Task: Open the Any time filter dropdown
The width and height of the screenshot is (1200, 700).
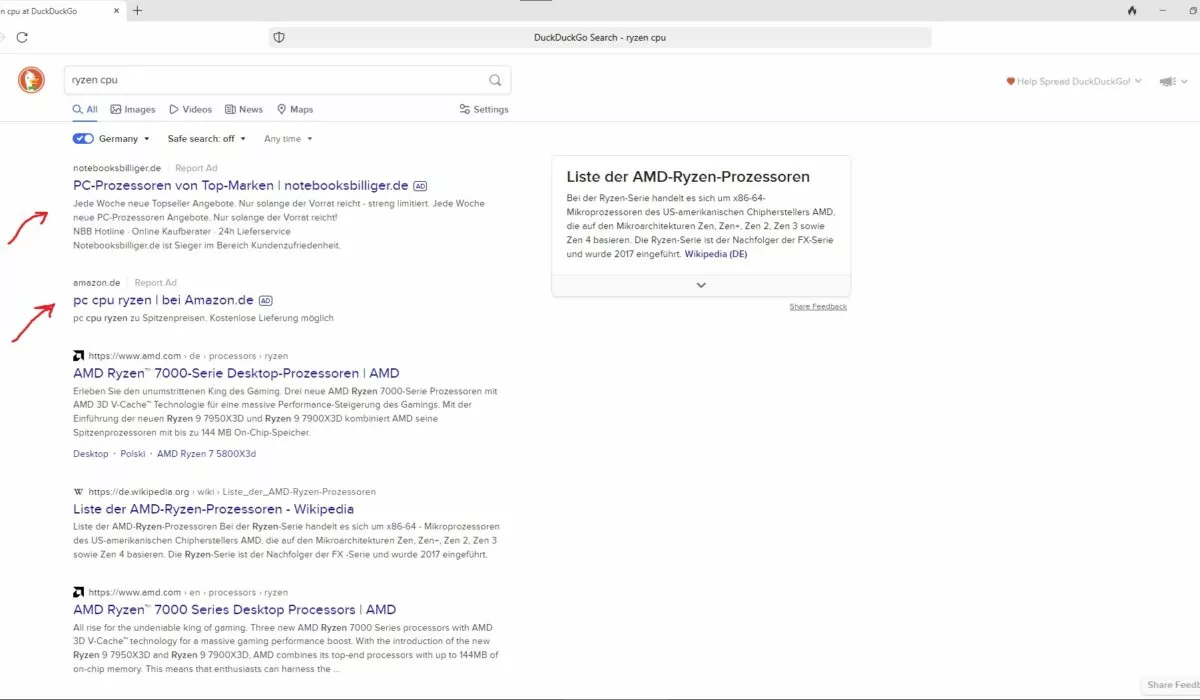Action: pyautogui.click(x=288, y=139)
